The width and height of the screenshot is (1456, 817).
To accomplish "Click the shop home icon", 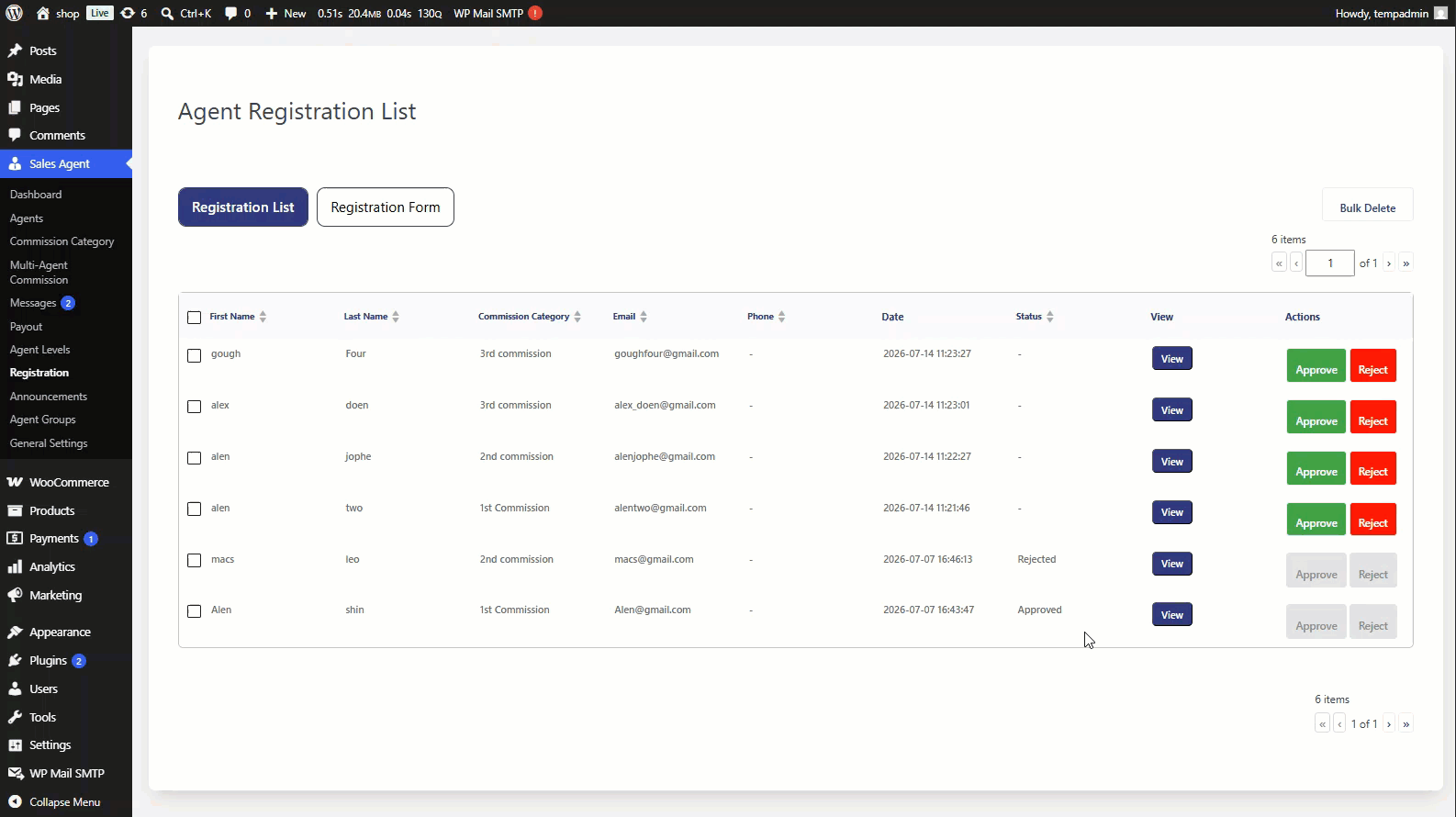I will pos(42,13).
